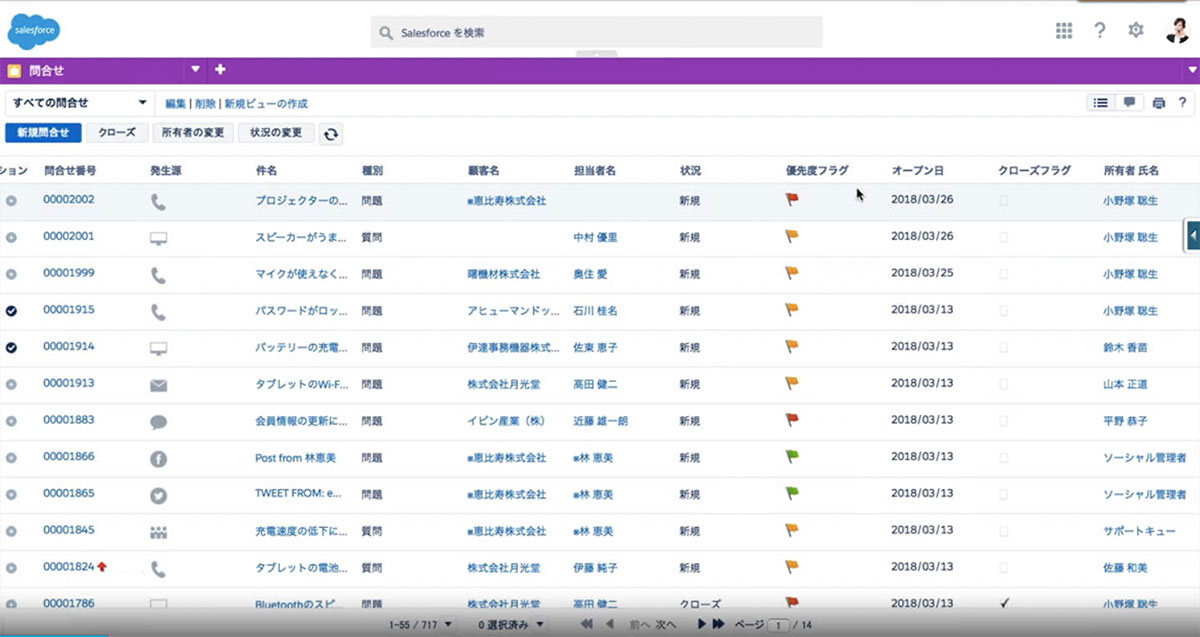Click red escalation arrow beside 00001824
This screenshot has height=637, width=1200.
click(102, 567)
